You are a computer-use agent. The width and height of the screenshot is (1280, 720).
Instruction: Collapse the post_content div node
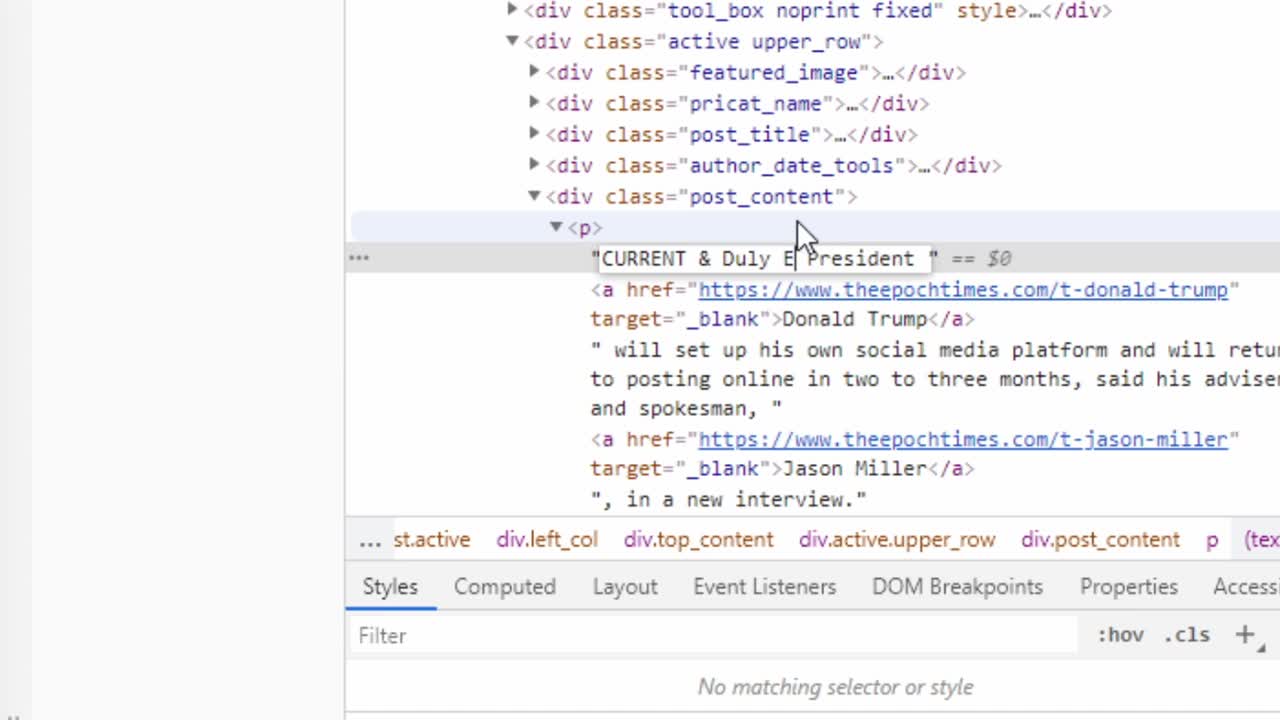click(x=534, y=196)
